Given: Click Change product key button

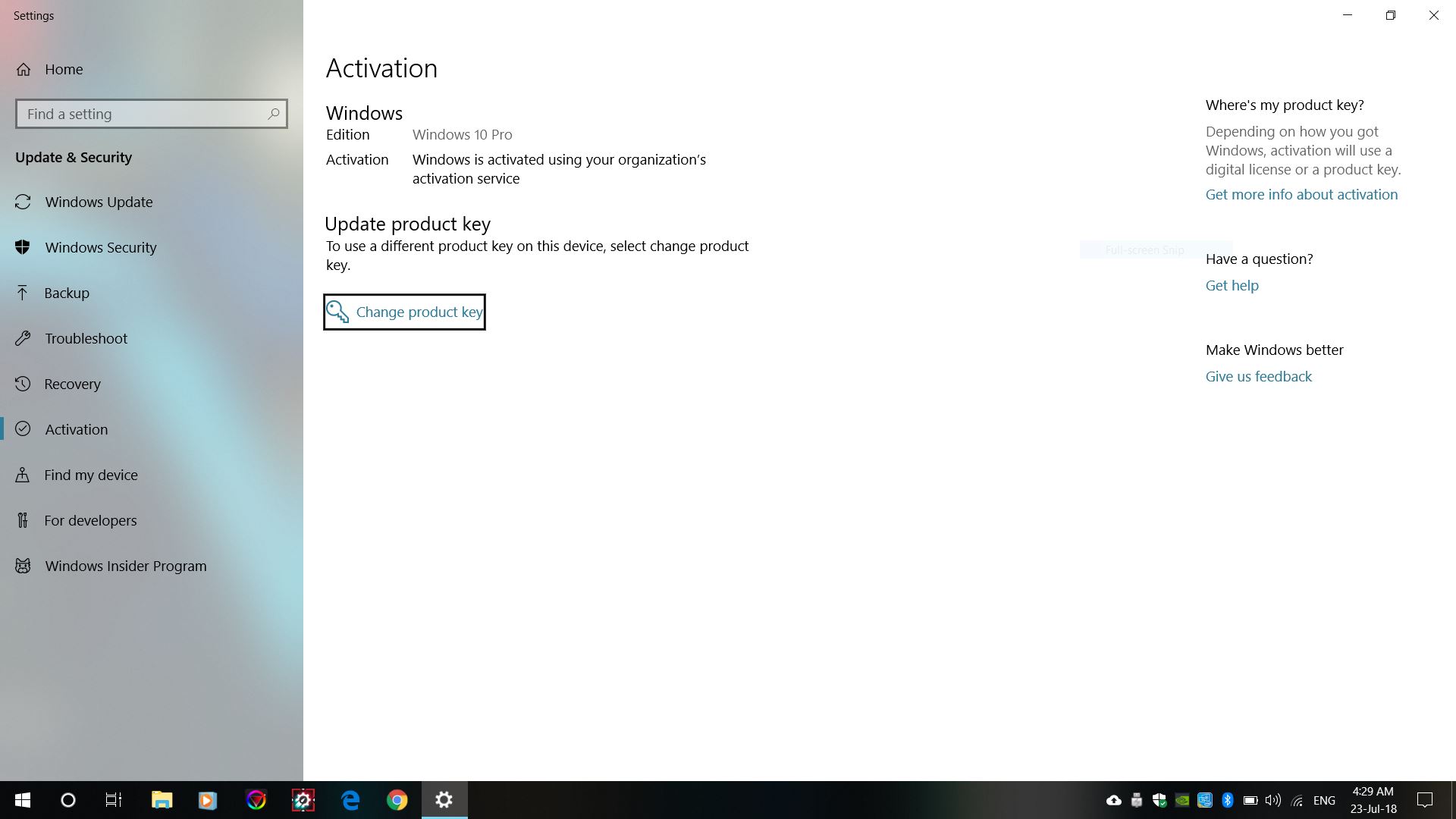Looking at the screenshot, I should coord(405,311).
